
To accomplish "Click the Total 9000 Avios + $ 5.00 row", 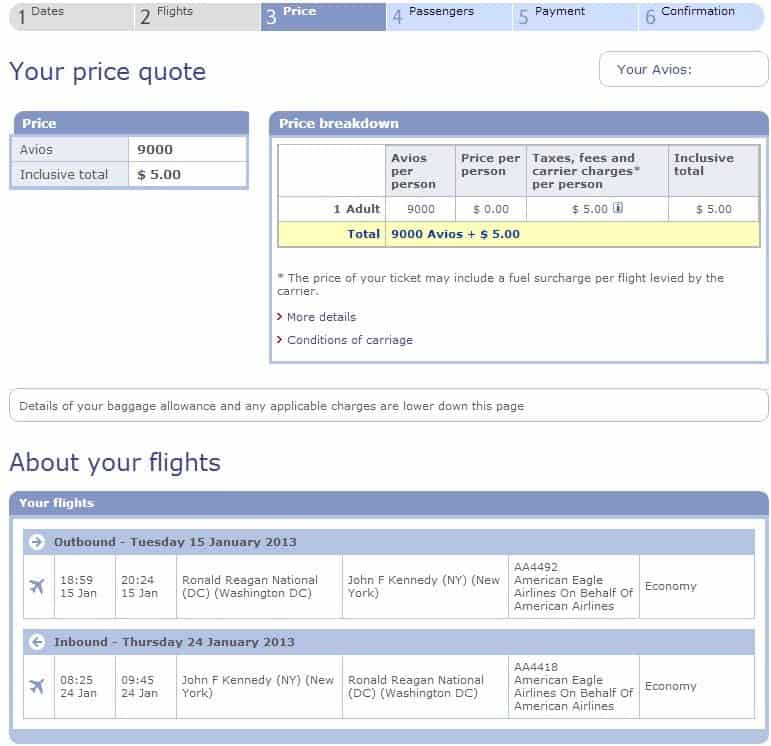I will click(519, 234).
